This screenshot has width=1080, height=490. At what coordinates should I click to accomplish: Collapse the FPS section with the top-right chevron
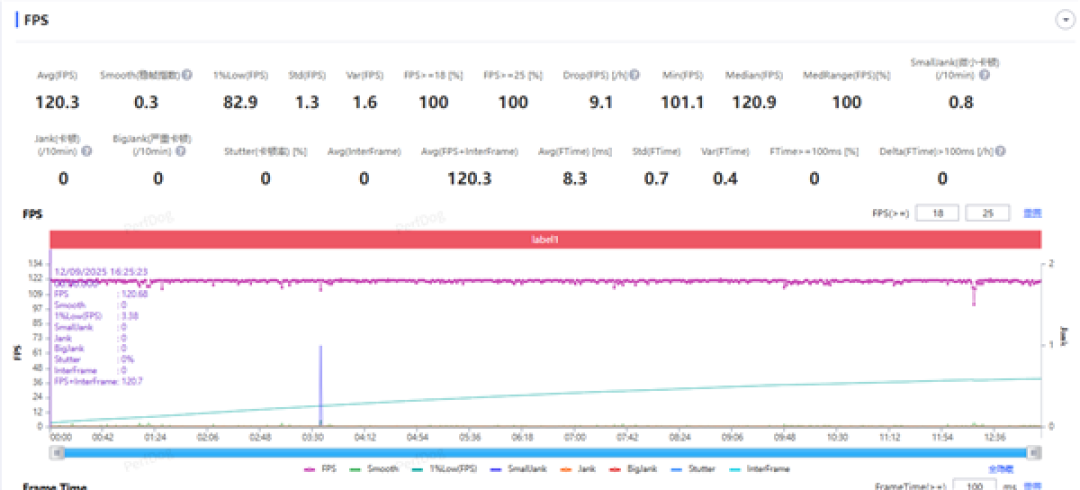[x=1065, y=20]
